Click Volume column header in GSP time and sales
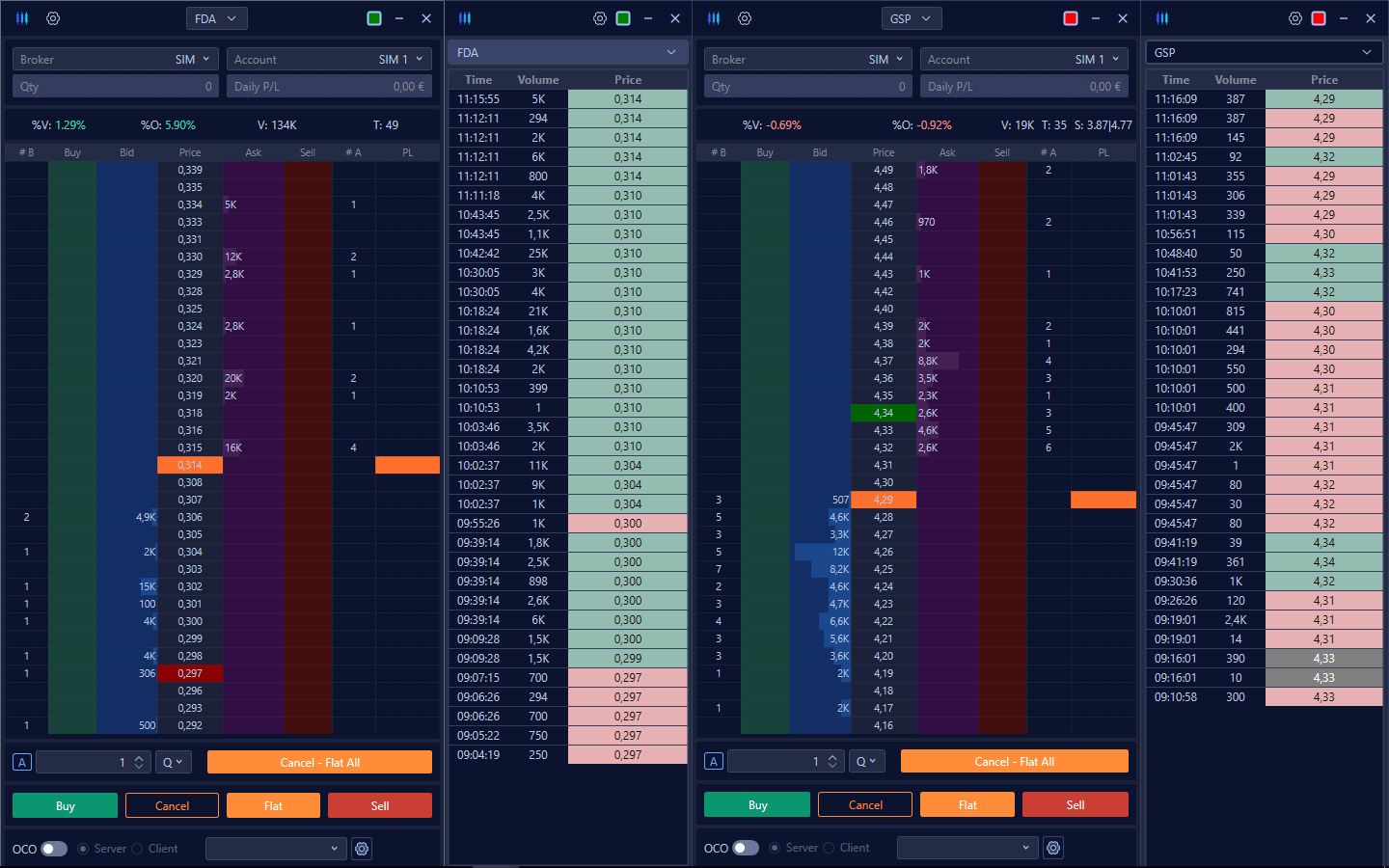Viewport: 1389px width, 868px height. click(1235, 80)
